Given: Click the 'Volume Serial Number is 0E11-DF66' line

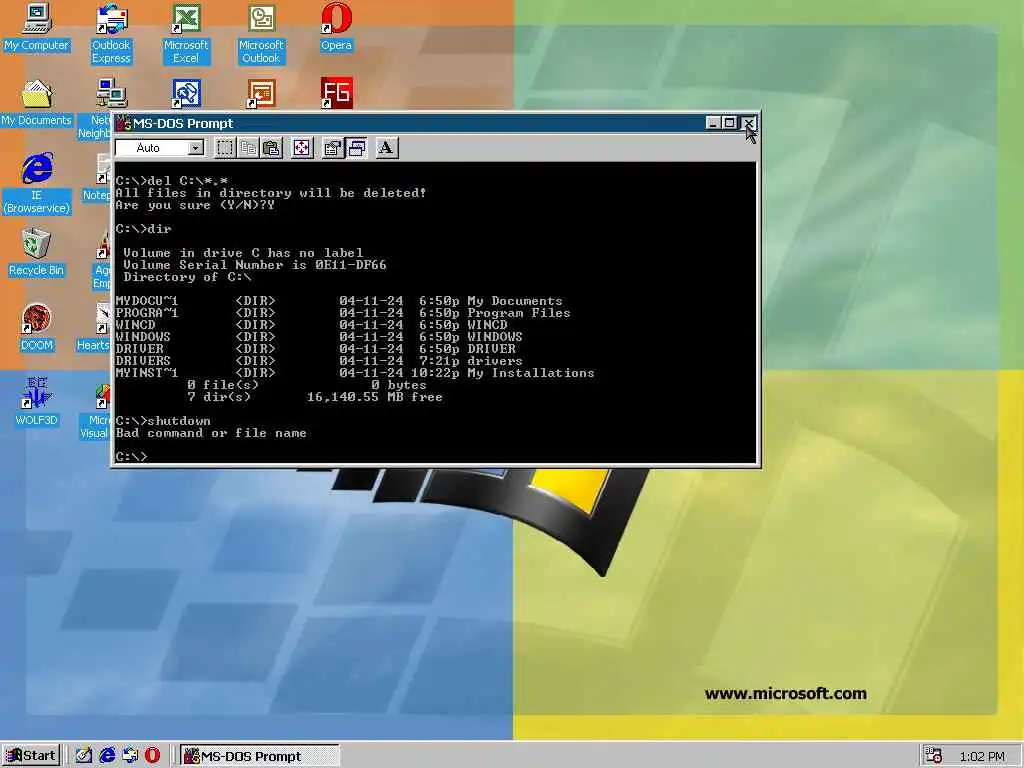Looking at the screenshot, I should [x=255, y=264].
